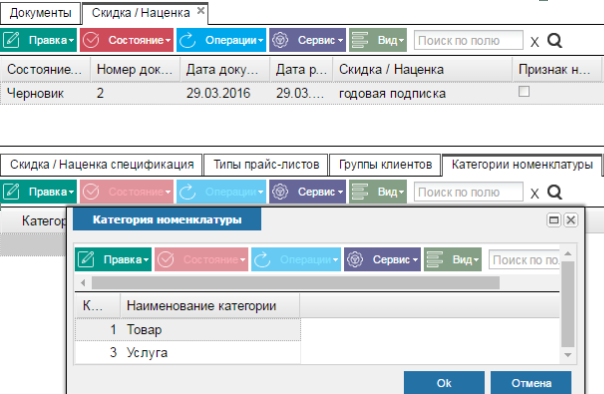Viewport: 604px width, 394px height.
Task: Open the top Состояние dropdown arrow
Action: click(168, 40)
